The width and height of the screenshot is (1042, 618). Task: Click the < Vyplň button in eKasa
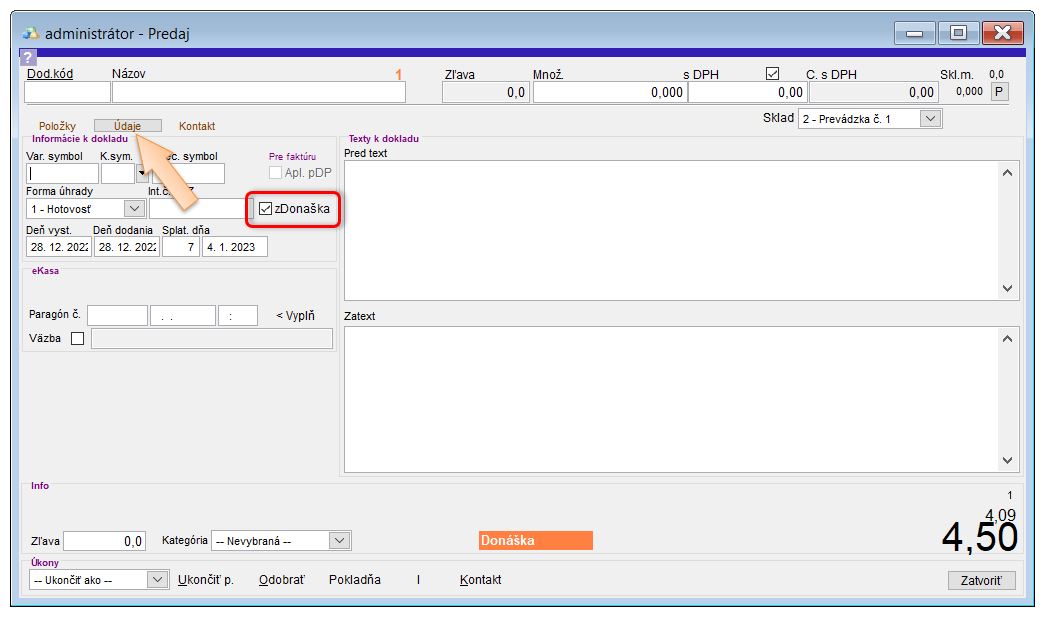[295, 316]
